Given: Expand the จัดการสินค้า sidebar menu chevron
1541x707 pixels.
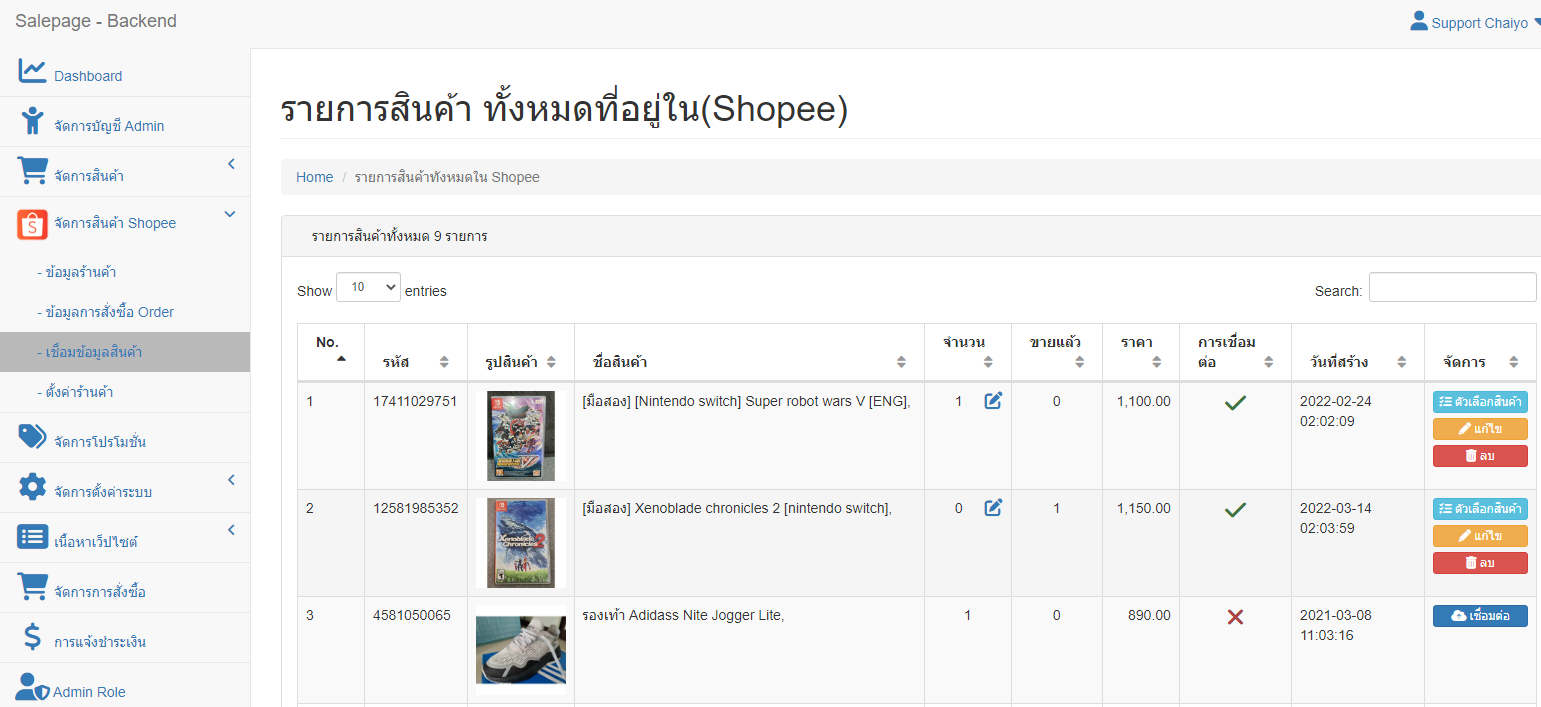Looking at the screenshot, I should point(231,164).
